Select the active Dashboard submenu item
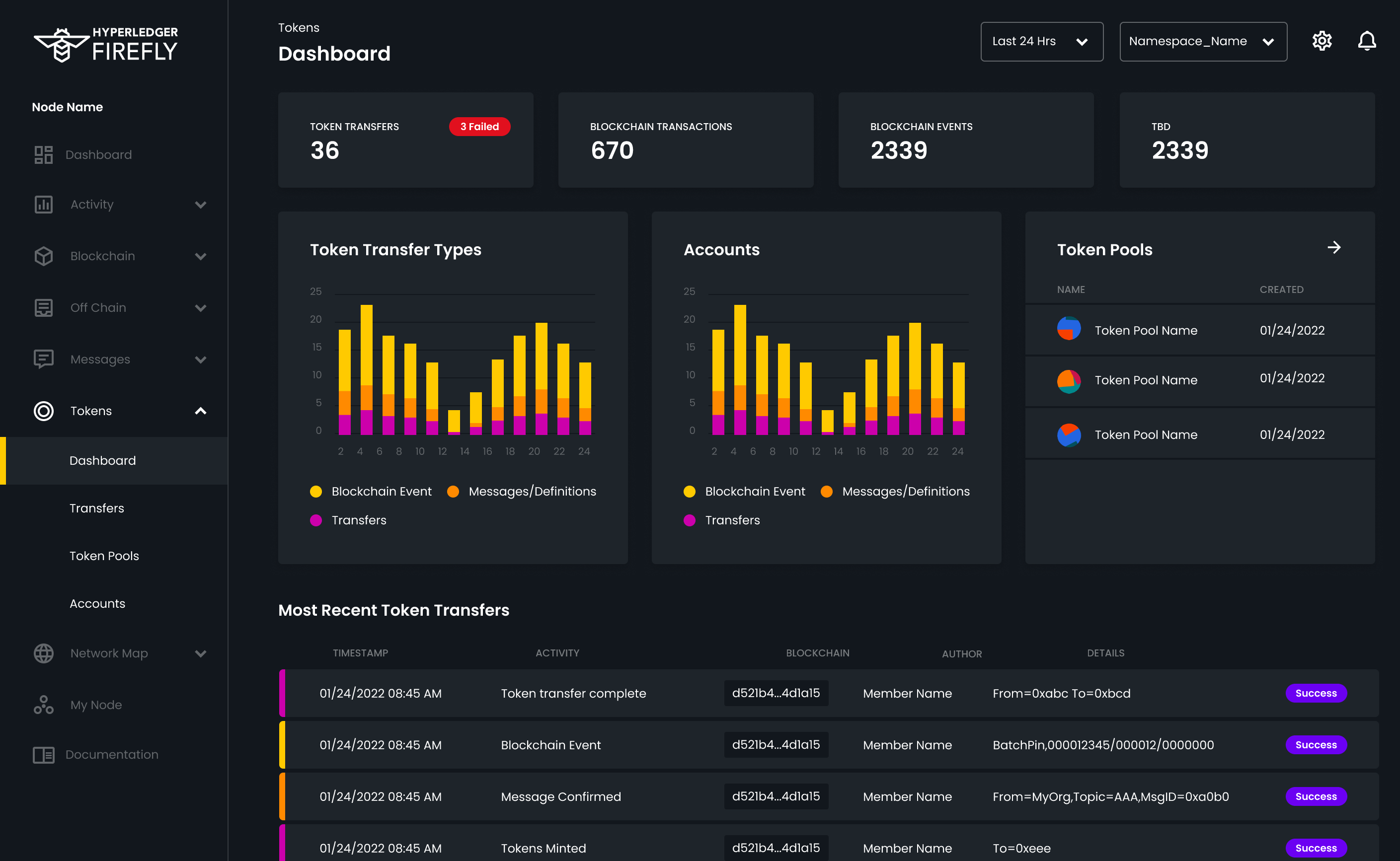 (x=114, y=461)
